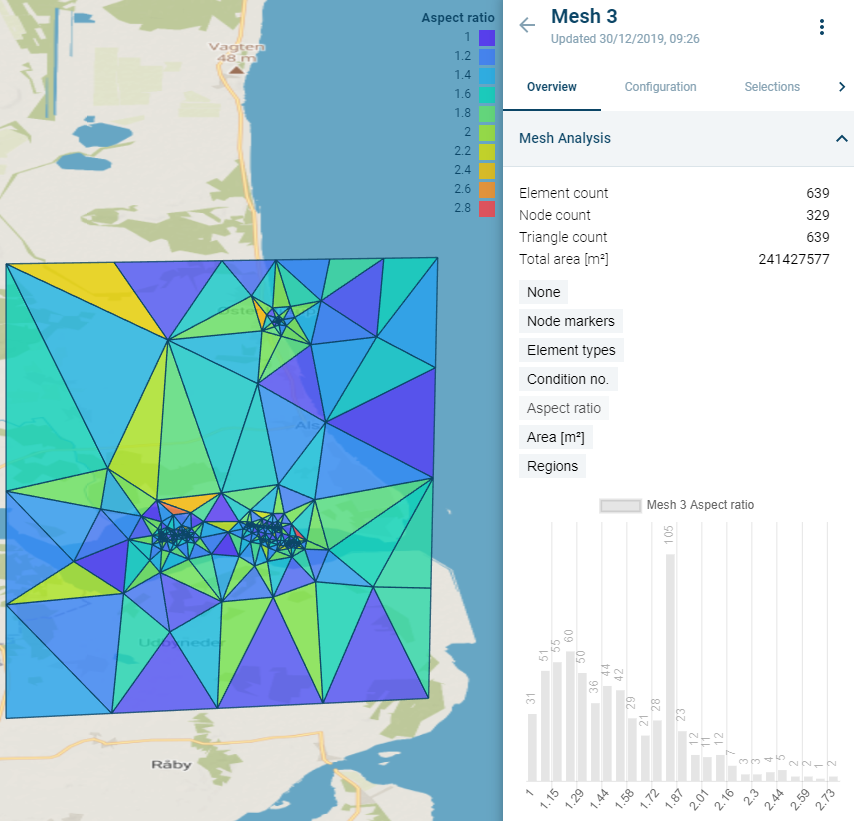Click the dark blue 1 legend swatch

pos(487,38)
